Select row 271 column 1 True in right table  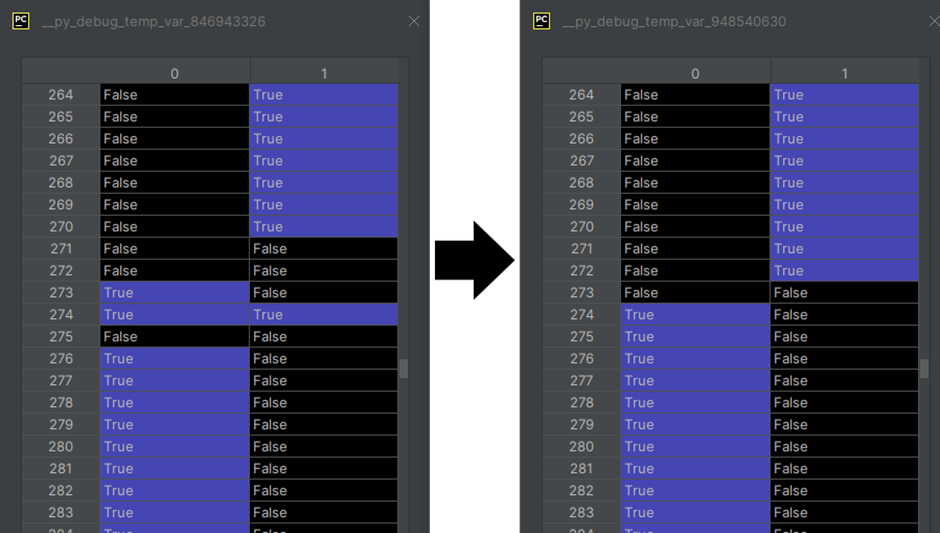pos(844,249)
